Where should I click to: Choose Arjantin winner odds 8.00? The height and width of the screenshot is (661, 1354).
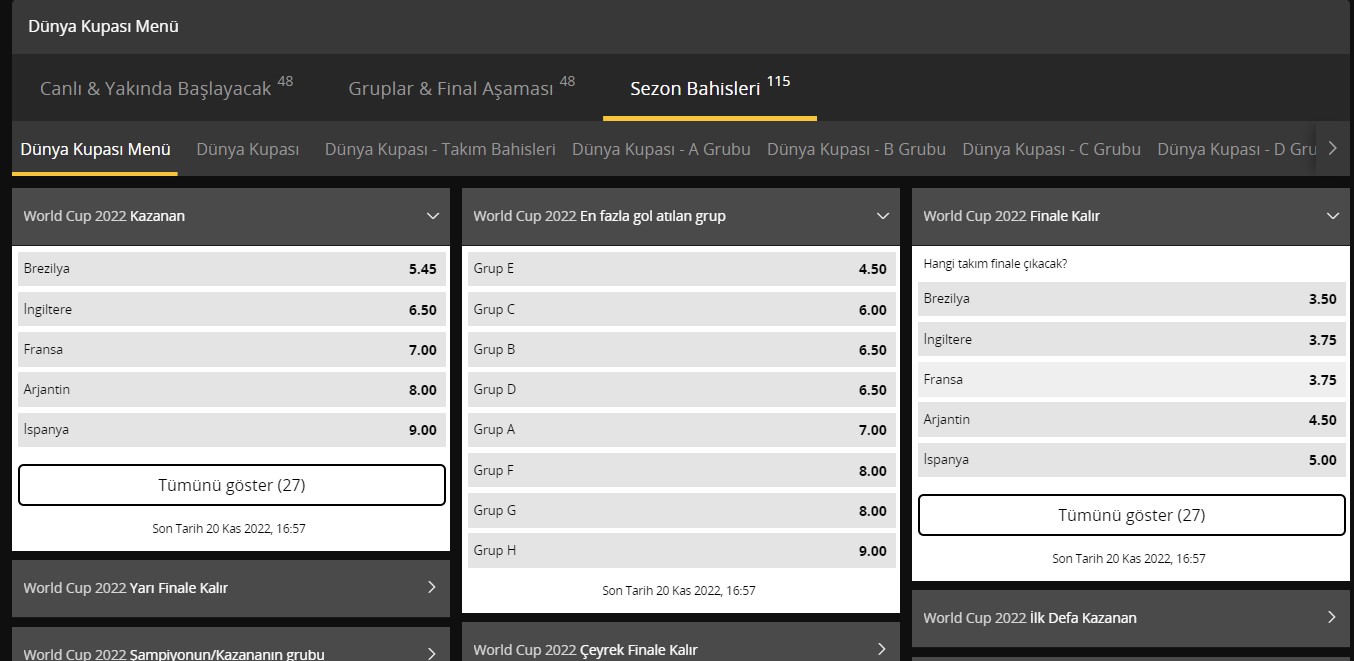pyautogui.click(x=232, y=390)
